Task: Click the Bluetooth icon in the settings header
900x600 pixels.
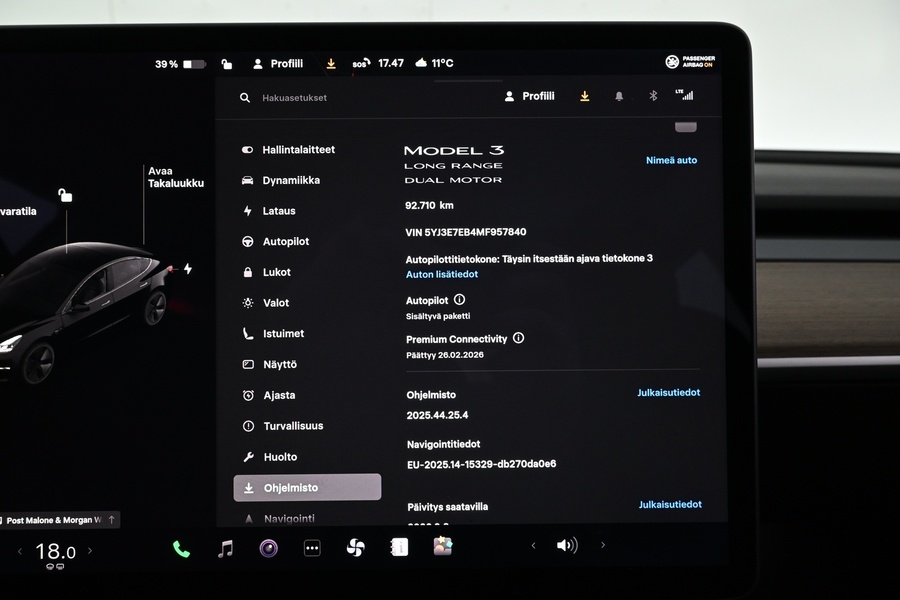Action: coord(652,96)
